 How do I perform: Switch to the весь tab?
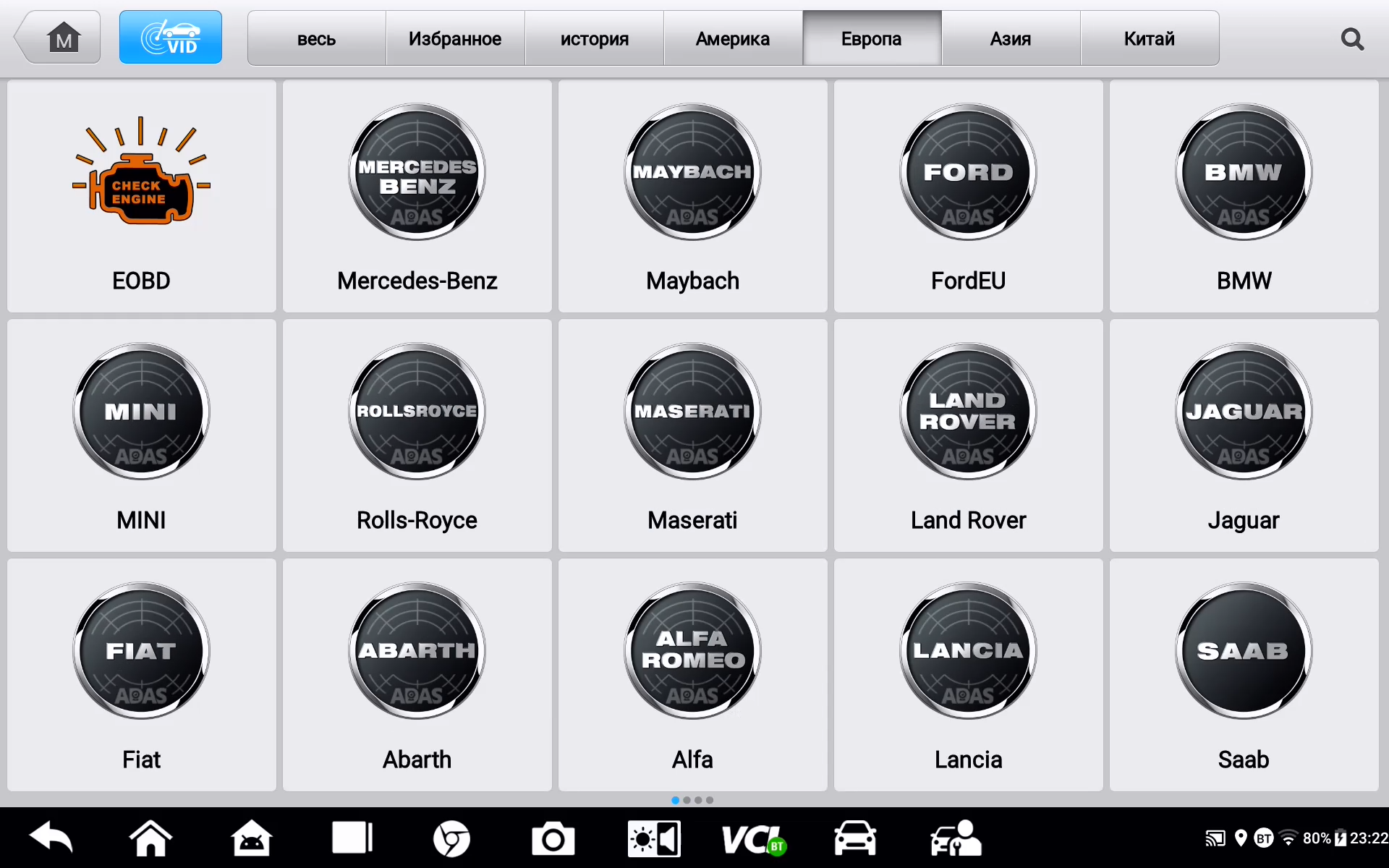click(317, 38)
